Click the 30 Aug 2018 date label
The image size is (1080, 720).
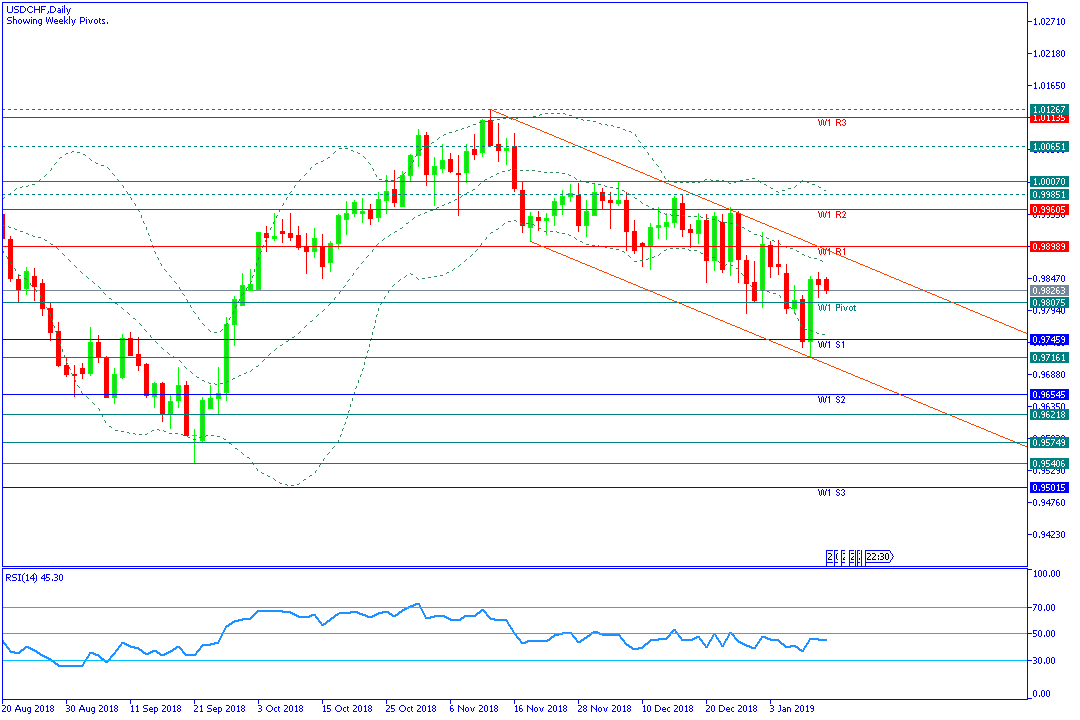[92, 708]
